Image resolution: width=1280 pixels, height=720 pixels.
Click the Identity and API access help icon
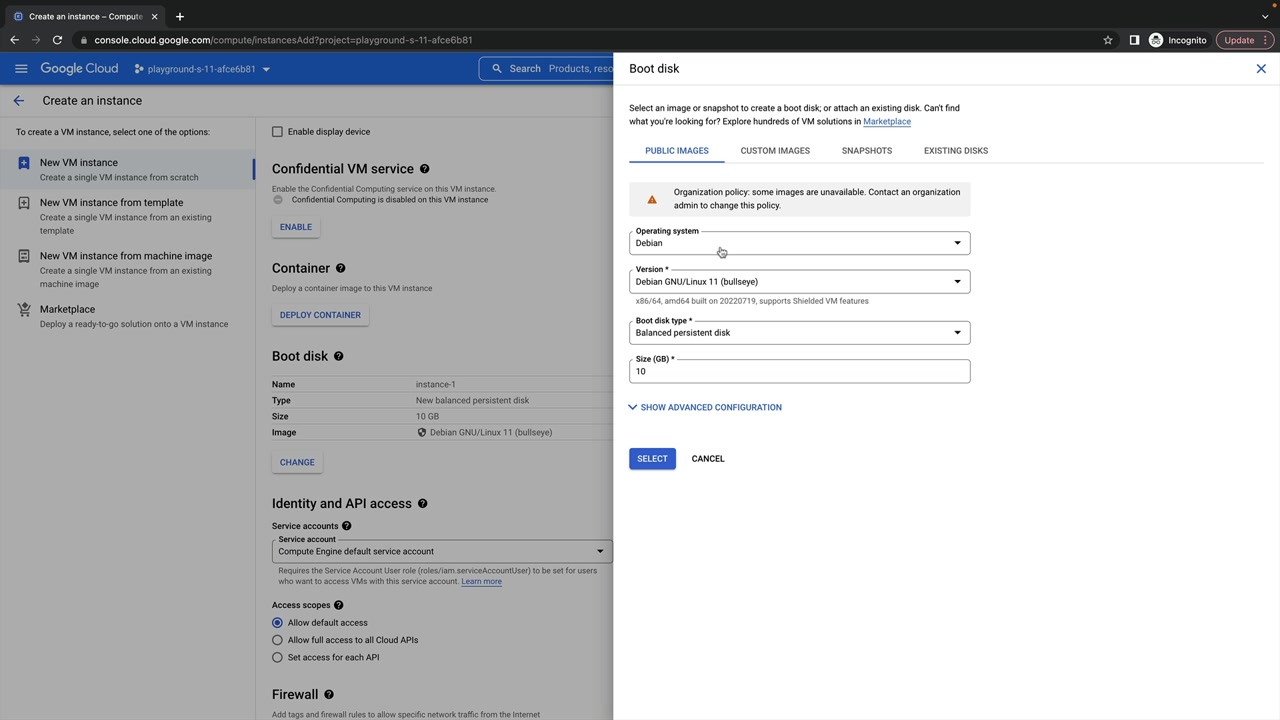422,503
